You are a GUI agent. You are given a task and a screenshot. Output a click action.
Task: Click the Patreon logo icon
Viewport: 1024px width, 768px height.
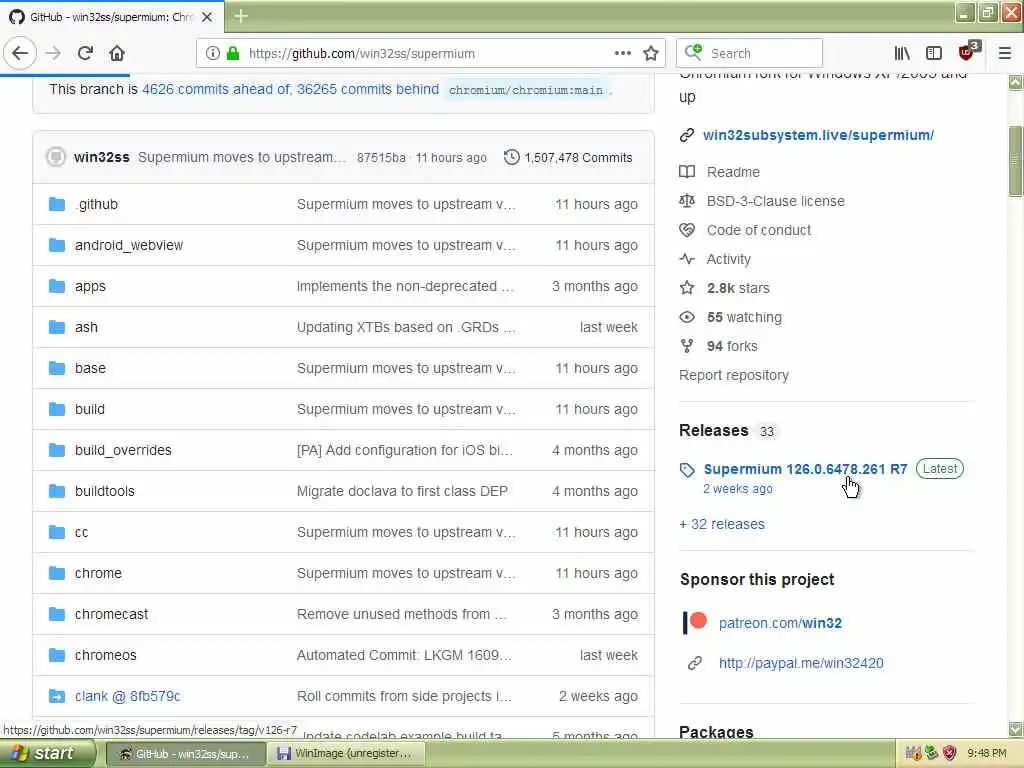coord(695,622)
